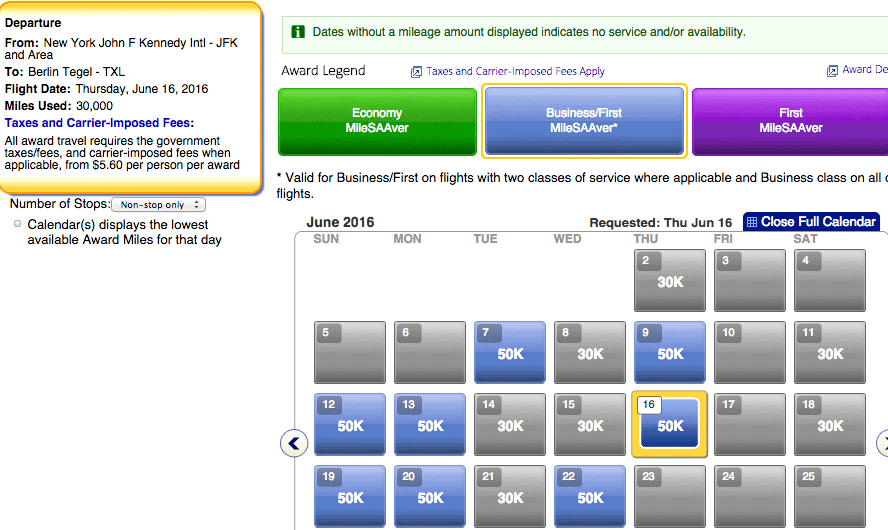Pick June 7 with 50K miles
The image size is (888, 530).
(510, 353)
